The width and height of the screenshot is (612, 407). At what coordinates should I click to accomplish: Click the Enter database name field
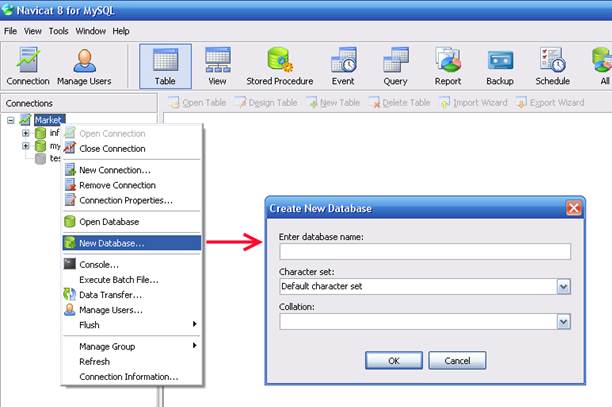(x=425, y=252)
